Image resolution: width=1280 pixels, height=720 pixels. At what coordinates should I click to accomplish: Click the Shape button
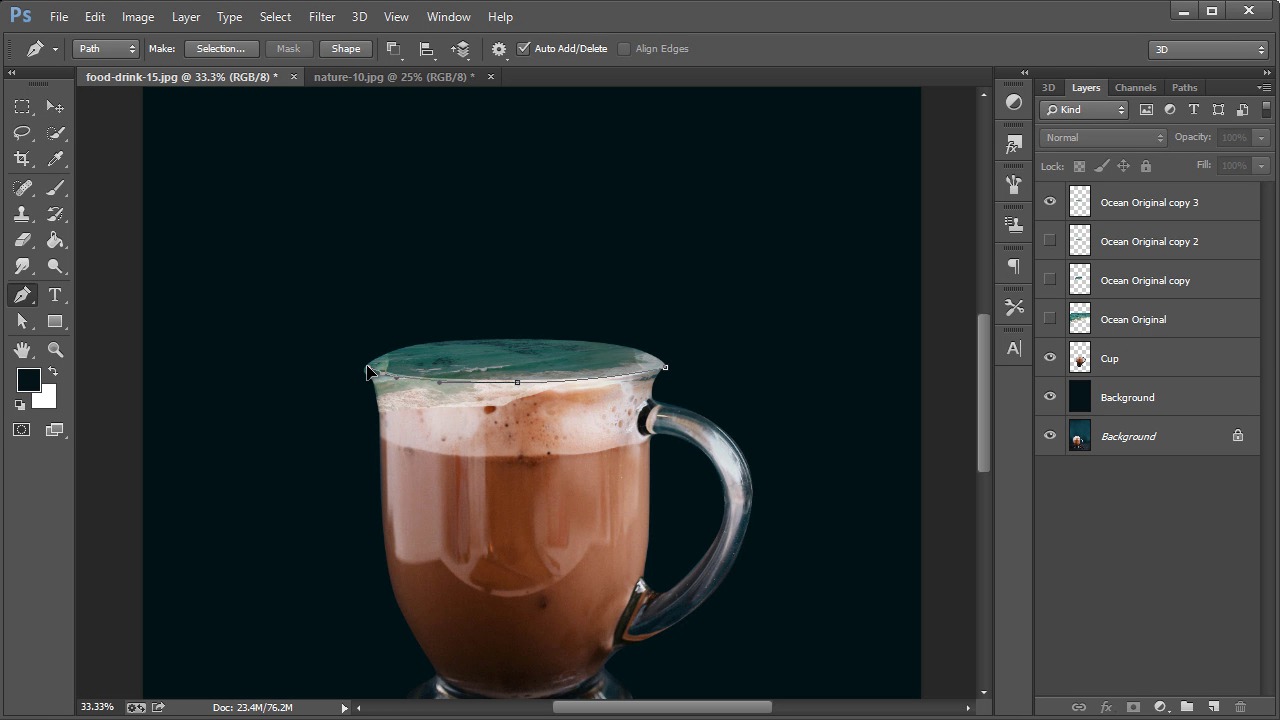[346, 49]
